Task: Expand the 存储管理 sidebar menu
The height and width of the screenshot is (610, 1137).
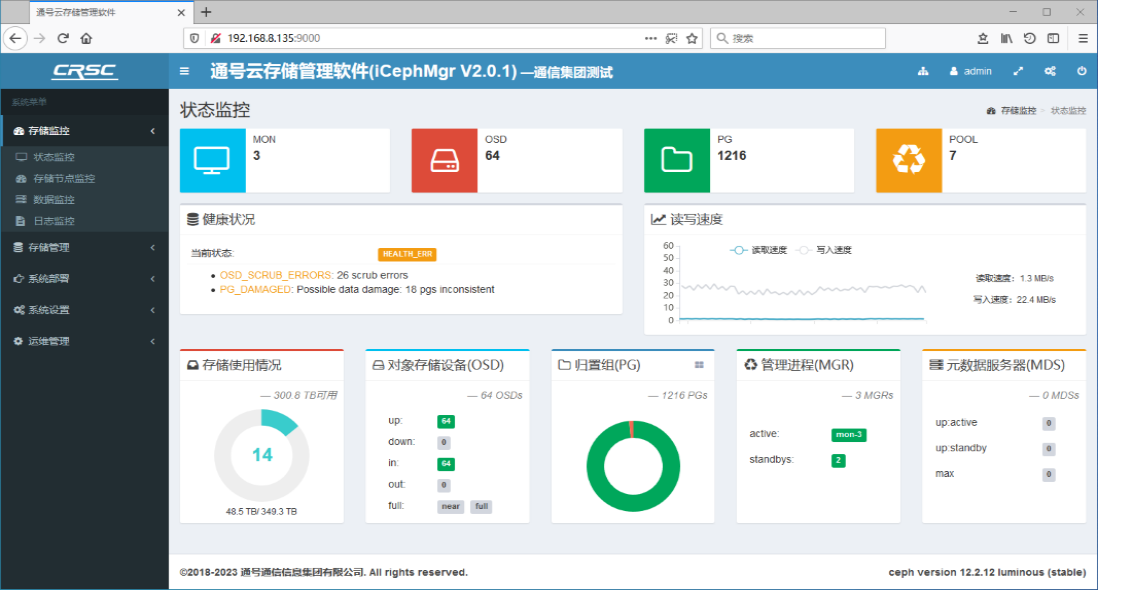Action: pyautogui.click(x=84, y=247)
